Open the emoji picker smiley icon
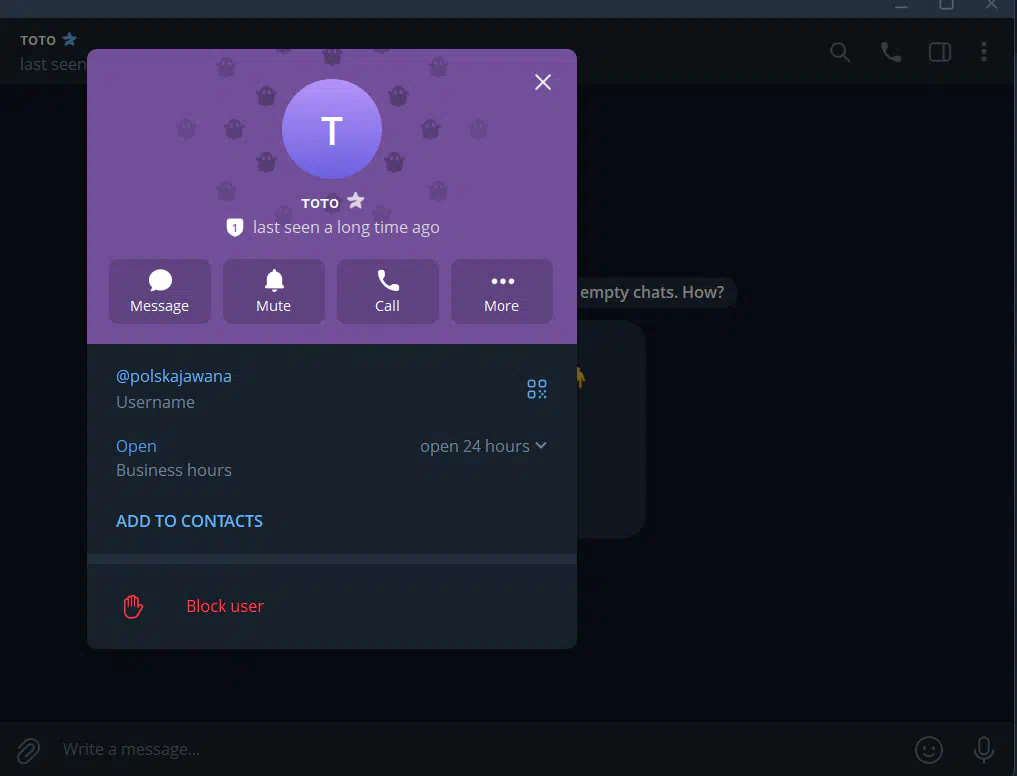1017x776 pixels. (929, 749)
